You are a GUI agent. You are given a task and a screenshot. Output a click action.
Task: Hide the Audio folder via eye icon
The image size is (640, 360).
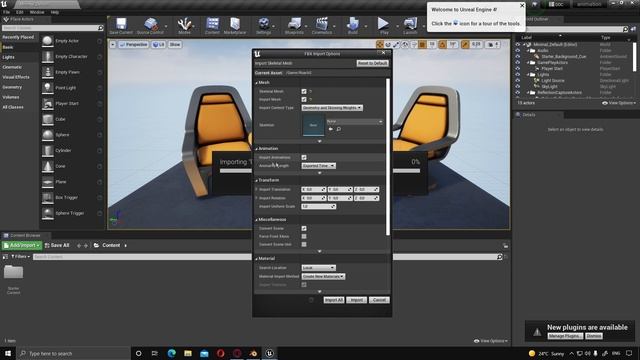518,51
